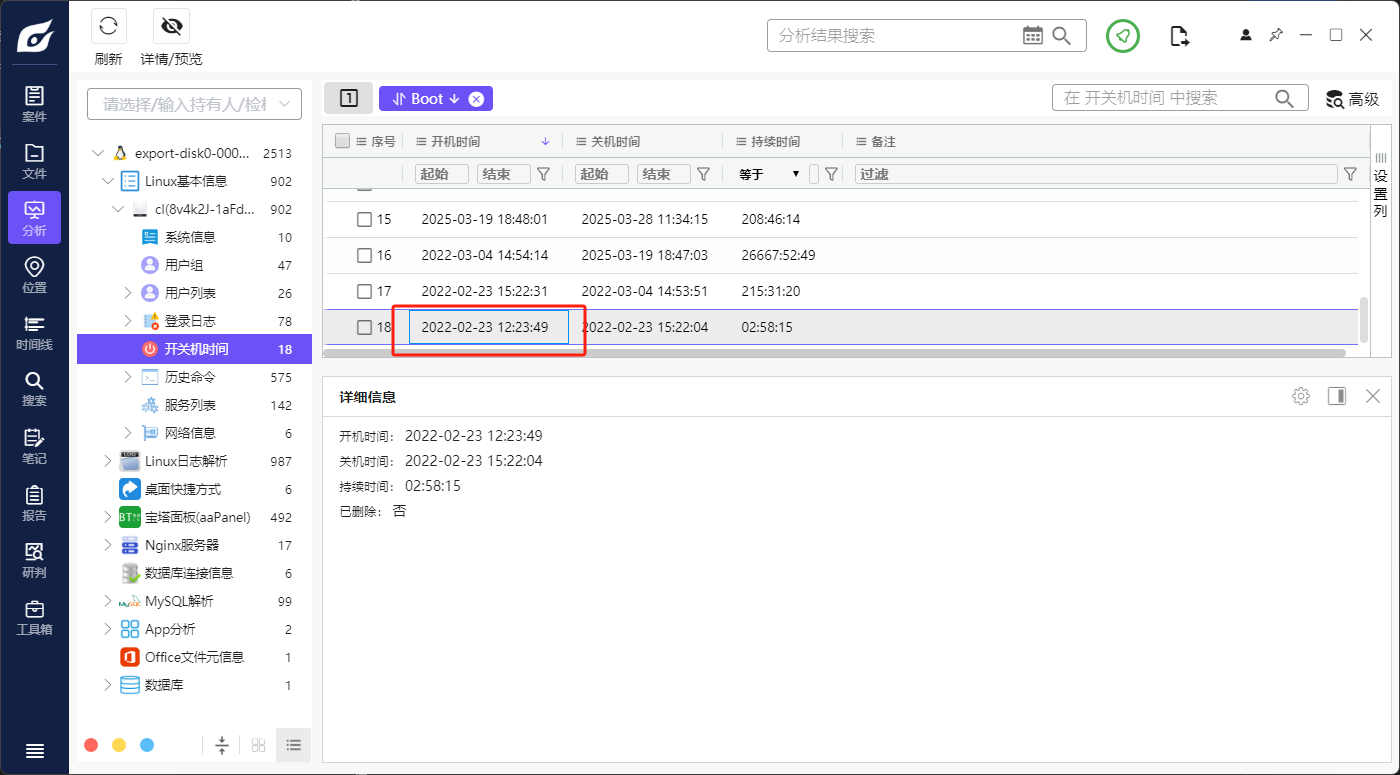This screenshot has height=775, width=1400.
Task: Open the Timeline (时间线) sidebar section
Action: tap(34, 332)
